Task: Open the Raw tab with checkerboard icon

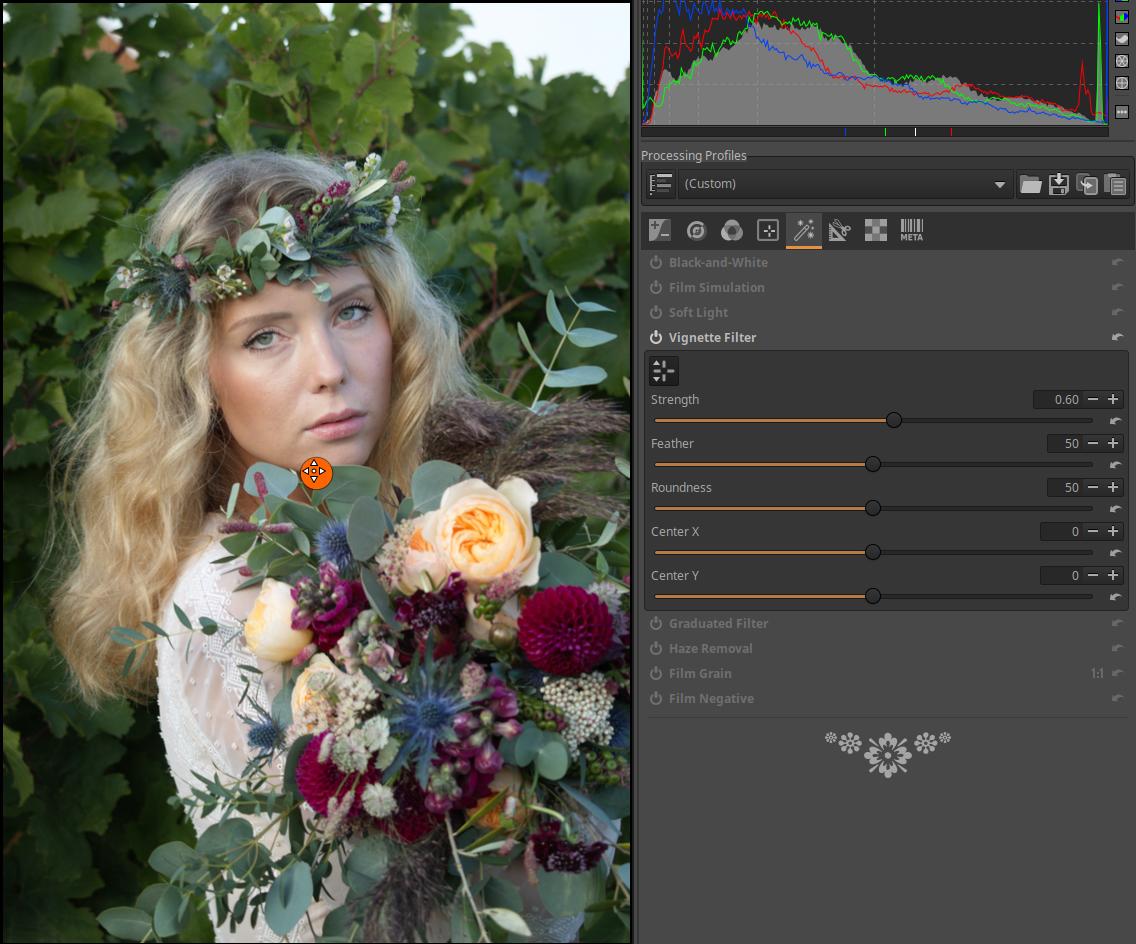Action: (875, 231)
